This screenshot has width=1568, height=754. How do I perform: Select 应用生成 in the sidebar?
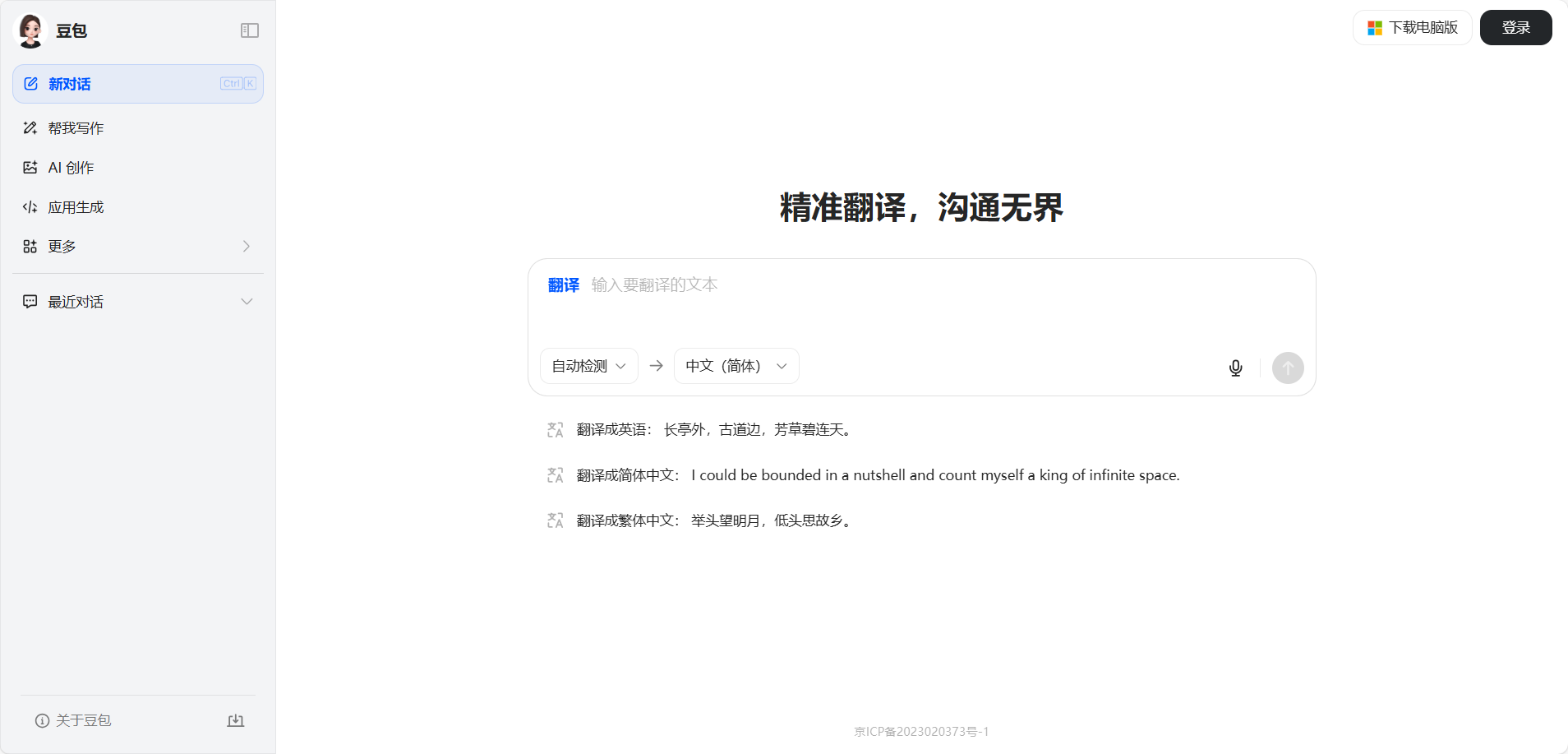76,207
